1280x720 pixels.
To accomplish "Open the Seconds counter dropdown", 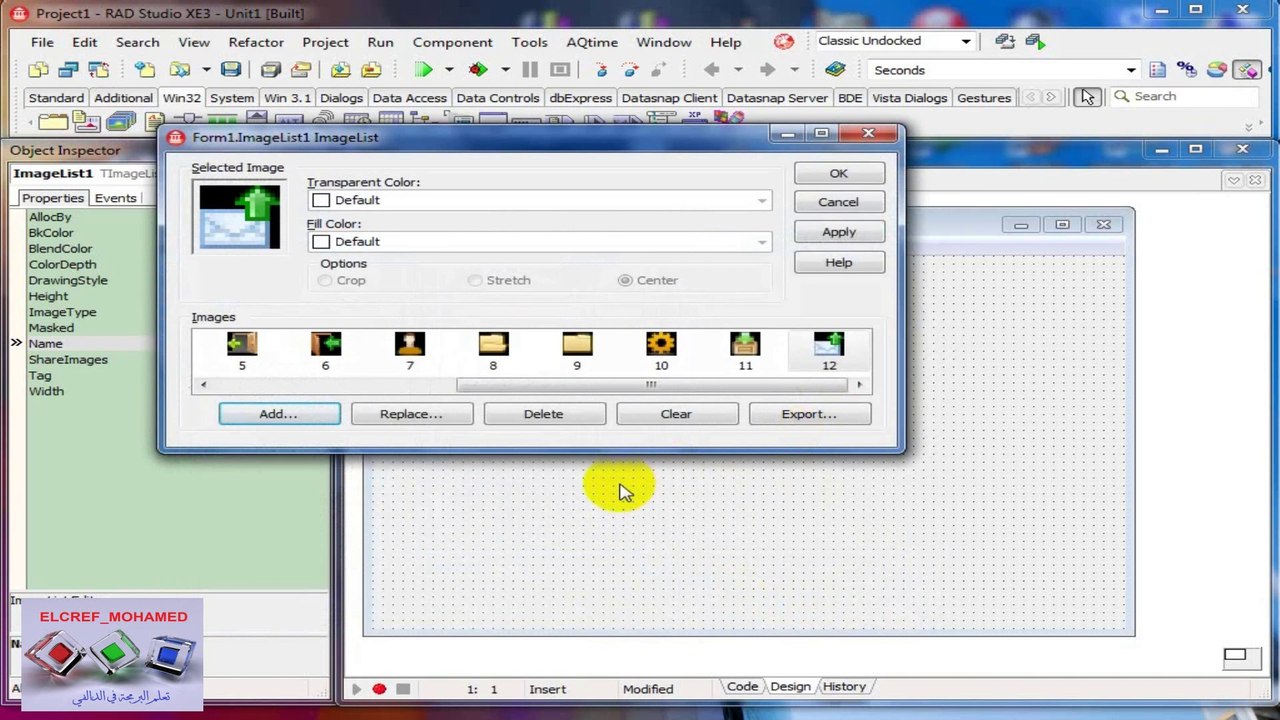I will pos(1131,70).
